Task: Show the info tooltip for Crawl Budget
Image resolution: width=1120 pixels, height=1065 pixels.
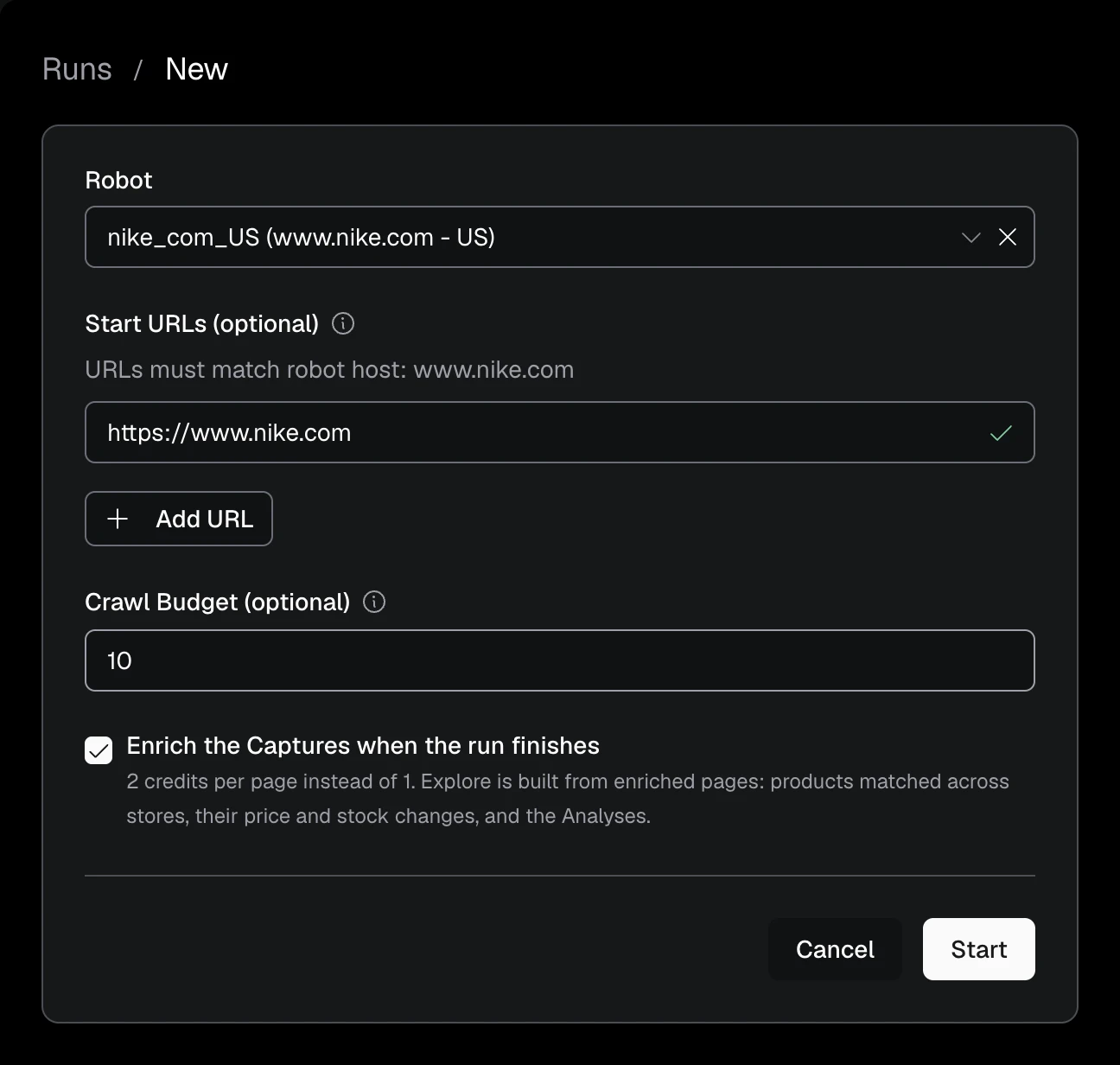Action: coord(374,602)
